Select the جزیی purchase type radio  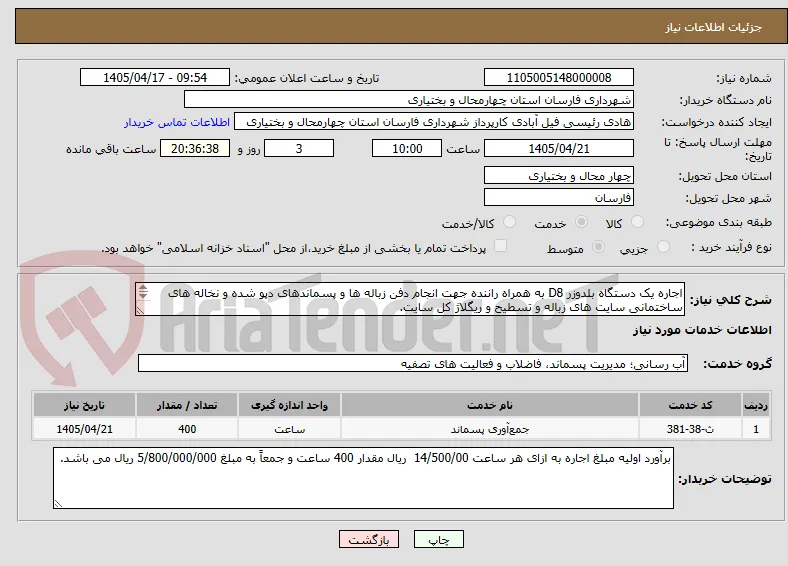(663, 246)
